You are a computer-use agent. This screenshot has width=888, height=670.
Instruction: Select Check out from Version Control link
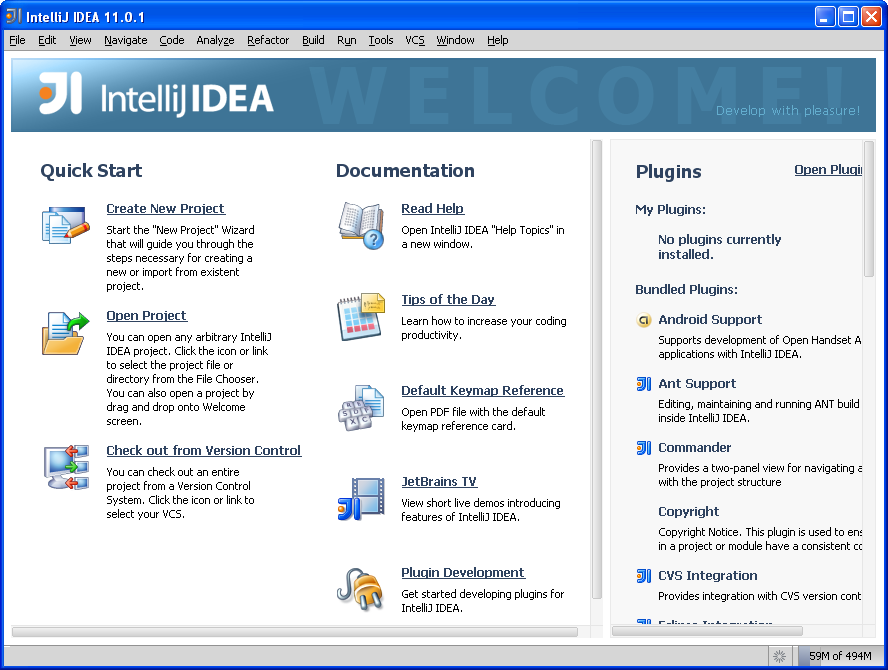click(x=203, y=450)
